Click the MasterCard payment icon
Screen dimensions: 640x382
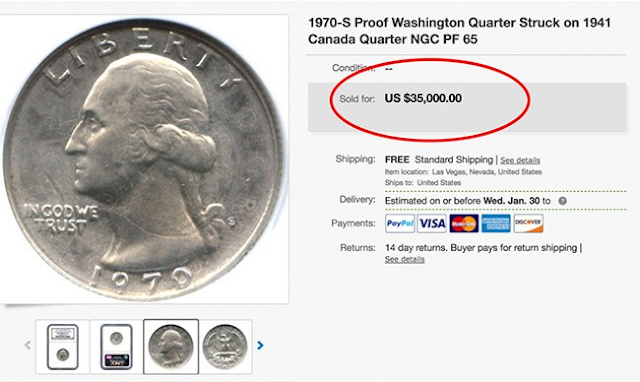pyautogui.click(x=464, y=223)
